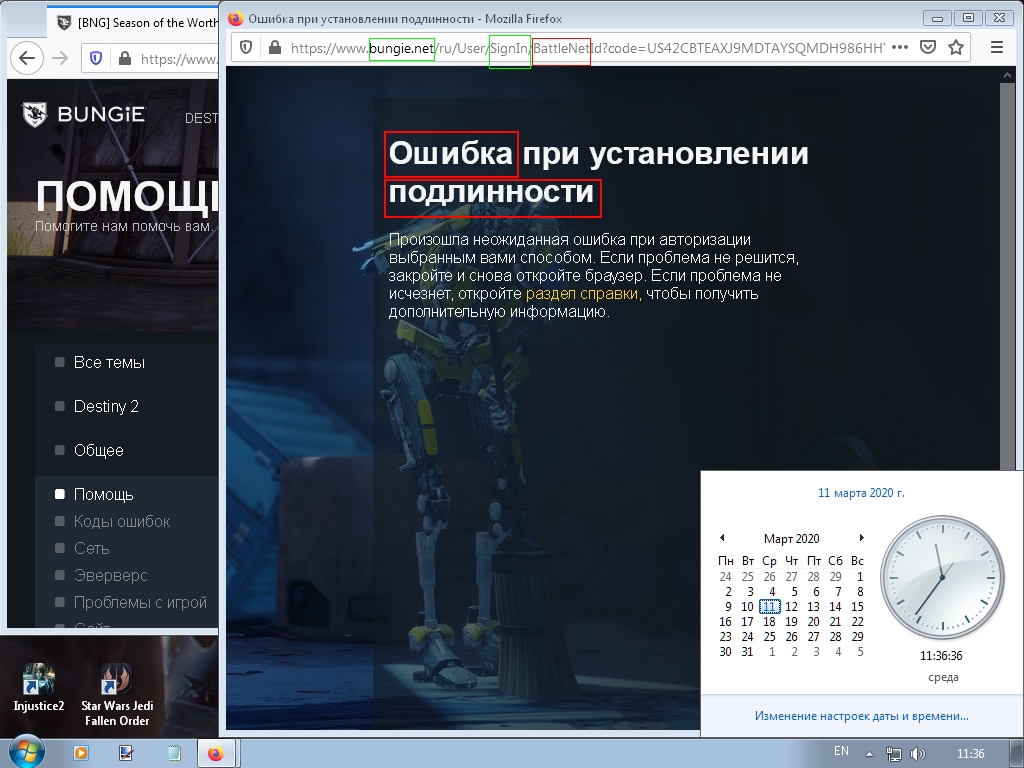Click the Firefox taskbar button

point(216,753)
